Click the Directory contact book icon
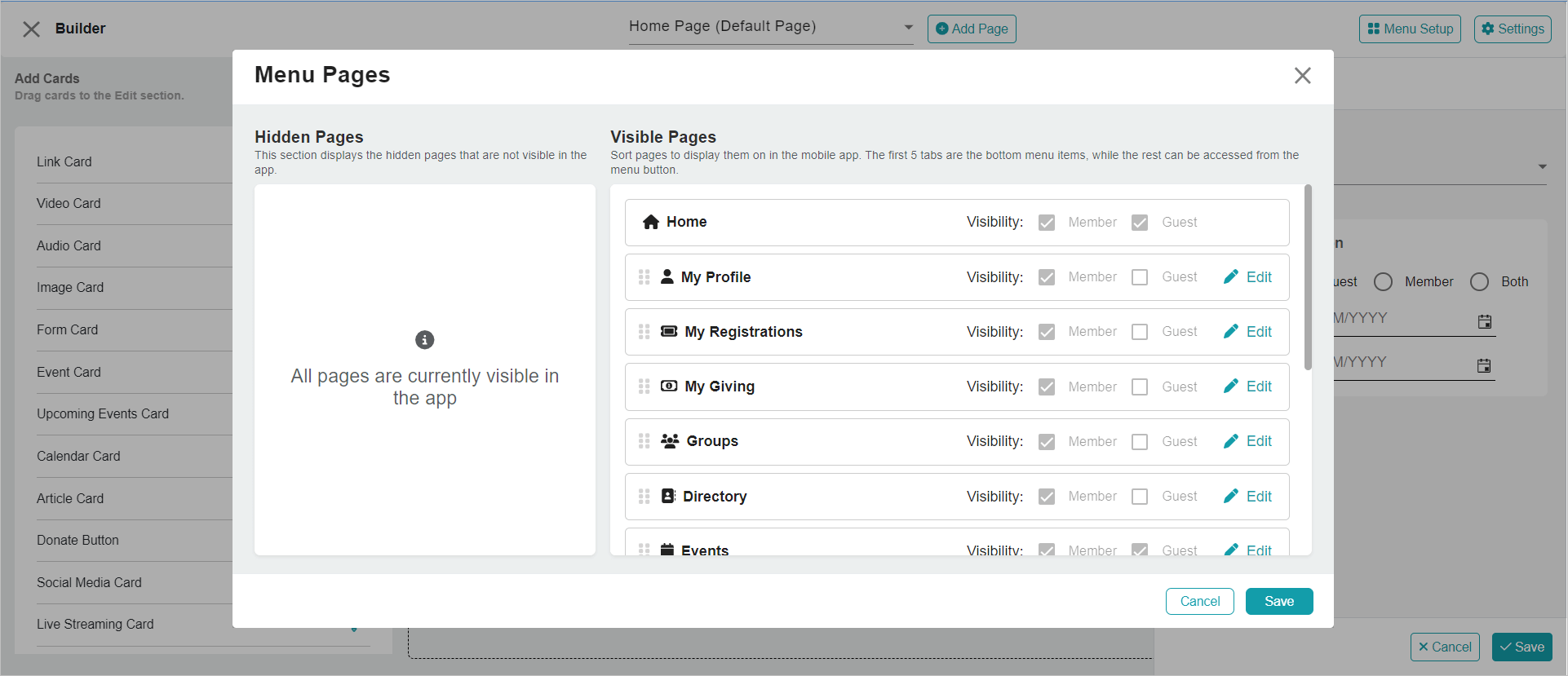Image resolution: width=1568 pixels, height=676 pixels. click(x=668, y=496)
